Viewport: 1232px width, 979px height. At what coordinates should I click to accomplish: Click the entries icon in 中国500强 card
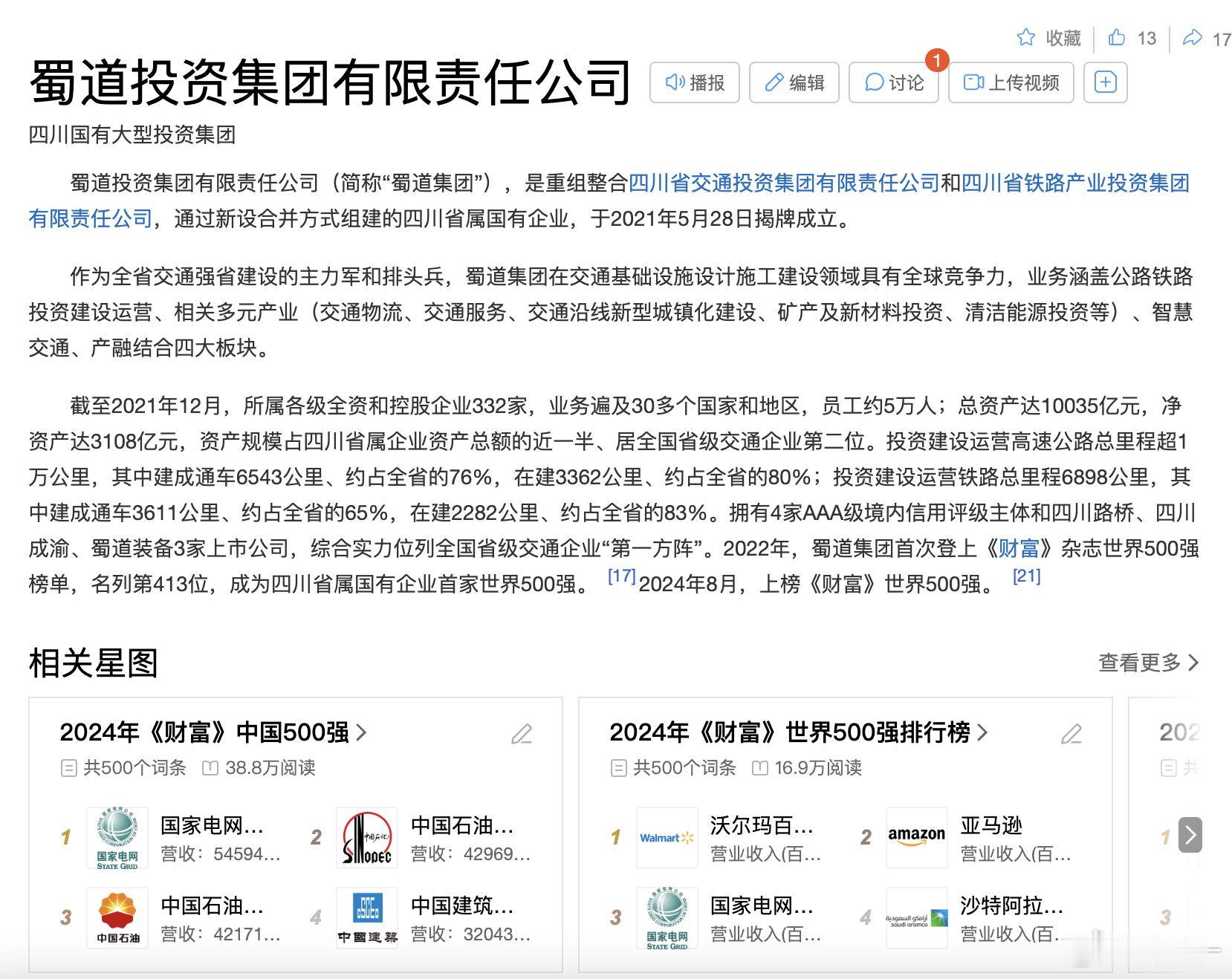click(68, 768)
